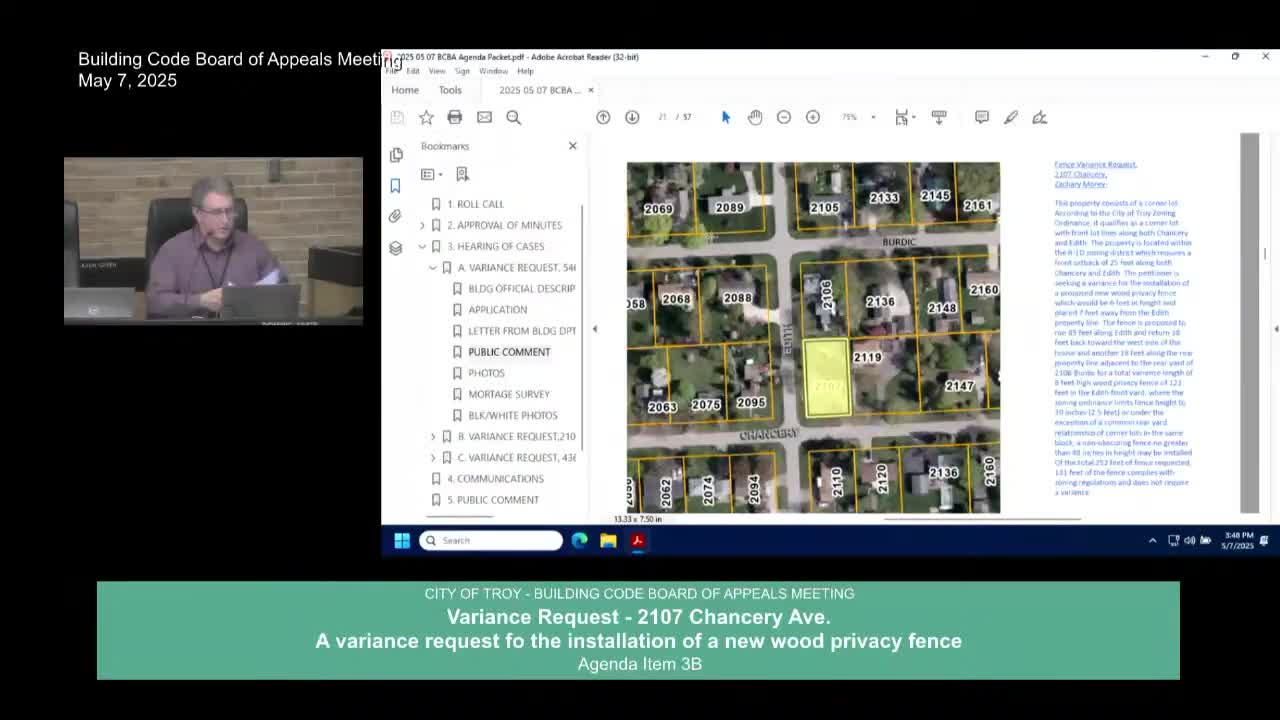Image resolution: width=1280 pixels, height=720 pixels.
Task: Click the zoom in plus icon
Action: [x=813, y=117]
